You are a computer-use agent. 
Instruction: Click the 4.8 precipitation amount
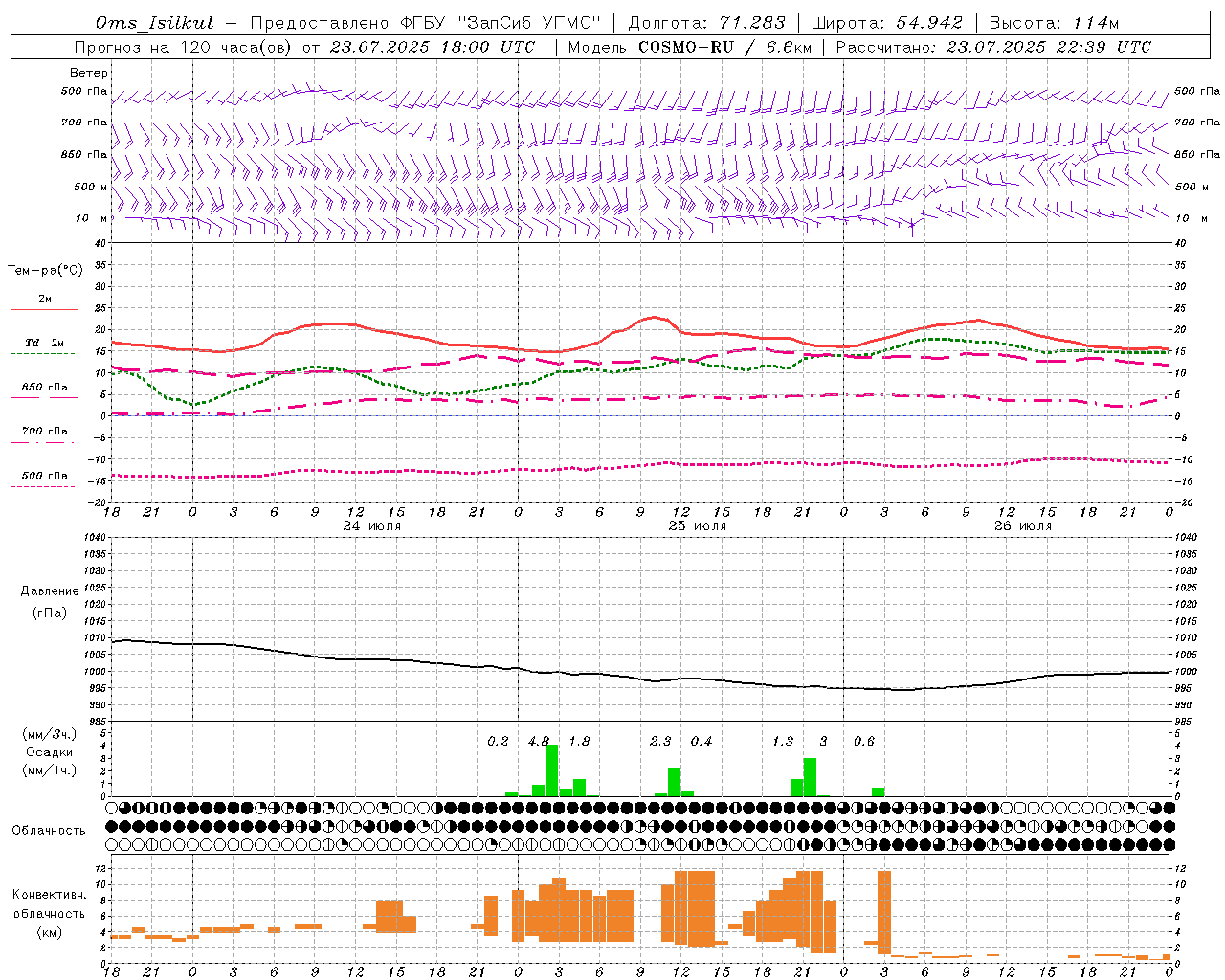540,742
